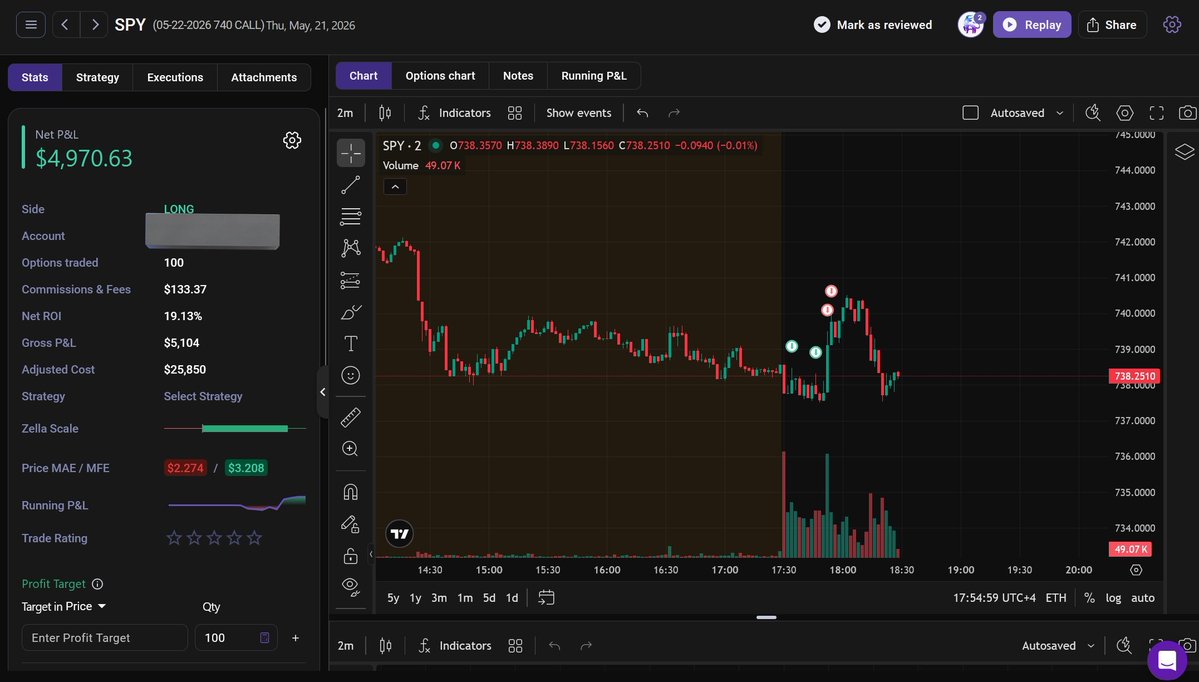Switch to the Stats tab
1199x682 pixels.
(34, 77)
